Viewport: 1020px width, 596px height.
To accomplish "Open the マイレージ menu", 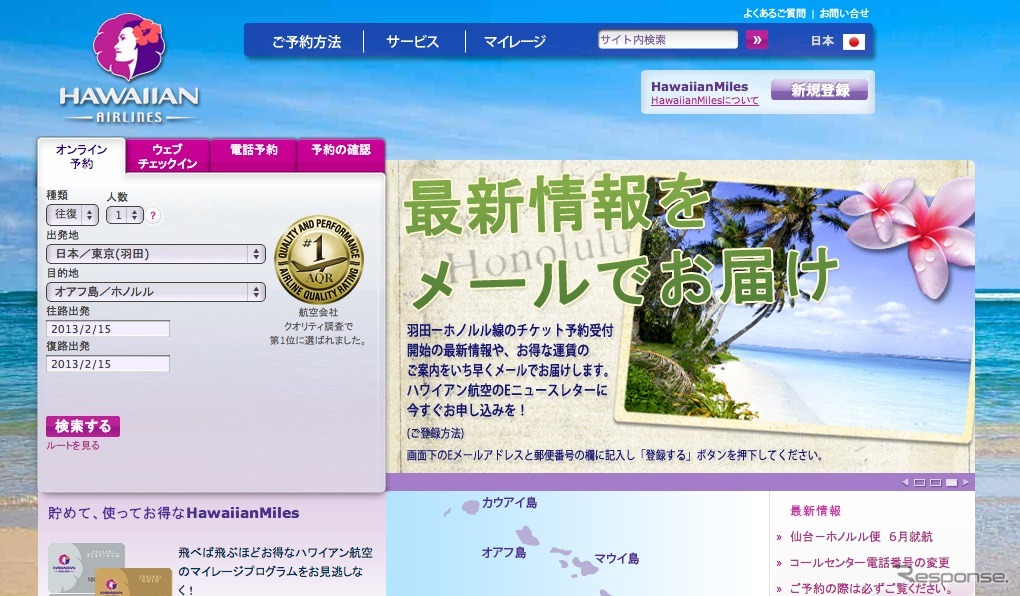I will coord(515,42).
